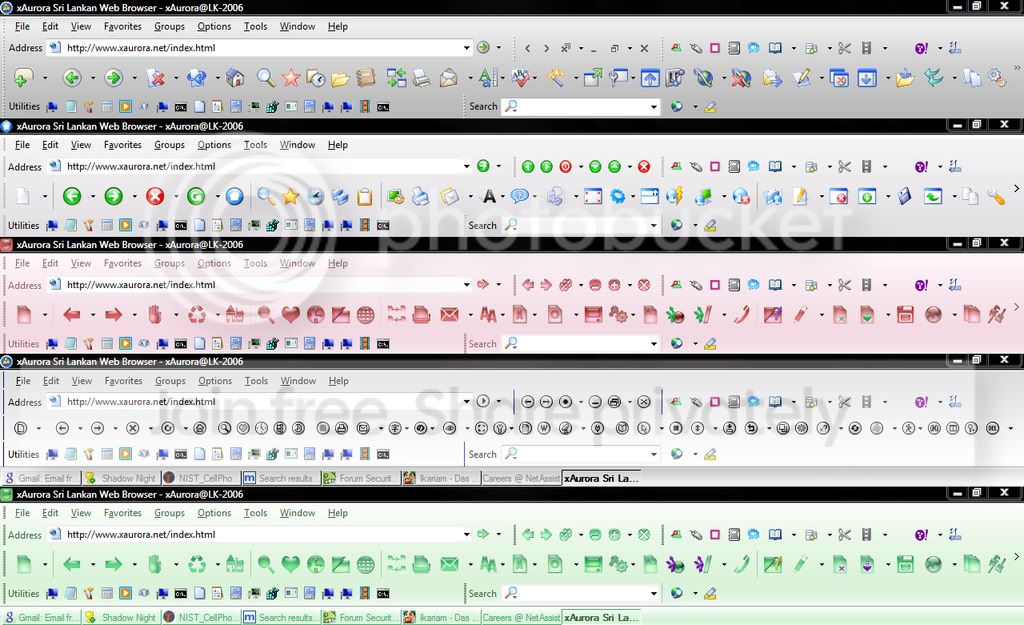The width and height of the screenshot is (1024, 625).
Task: Click scissors icon in second window address row
Action: pos(844,167)
